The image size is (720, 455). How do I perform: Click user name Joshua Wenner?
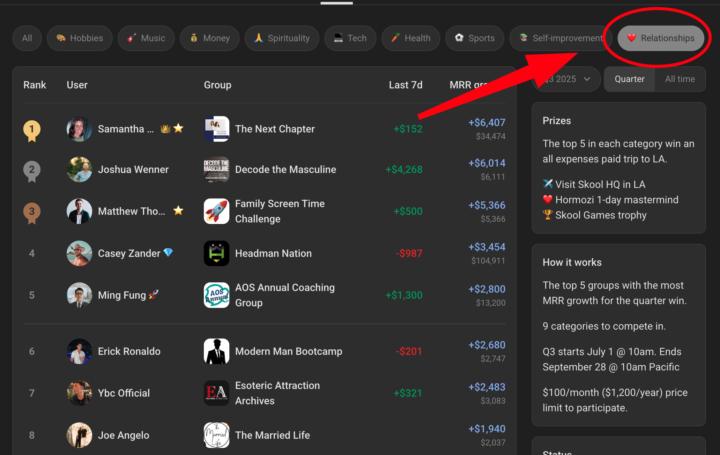click(x=133, y=169)
